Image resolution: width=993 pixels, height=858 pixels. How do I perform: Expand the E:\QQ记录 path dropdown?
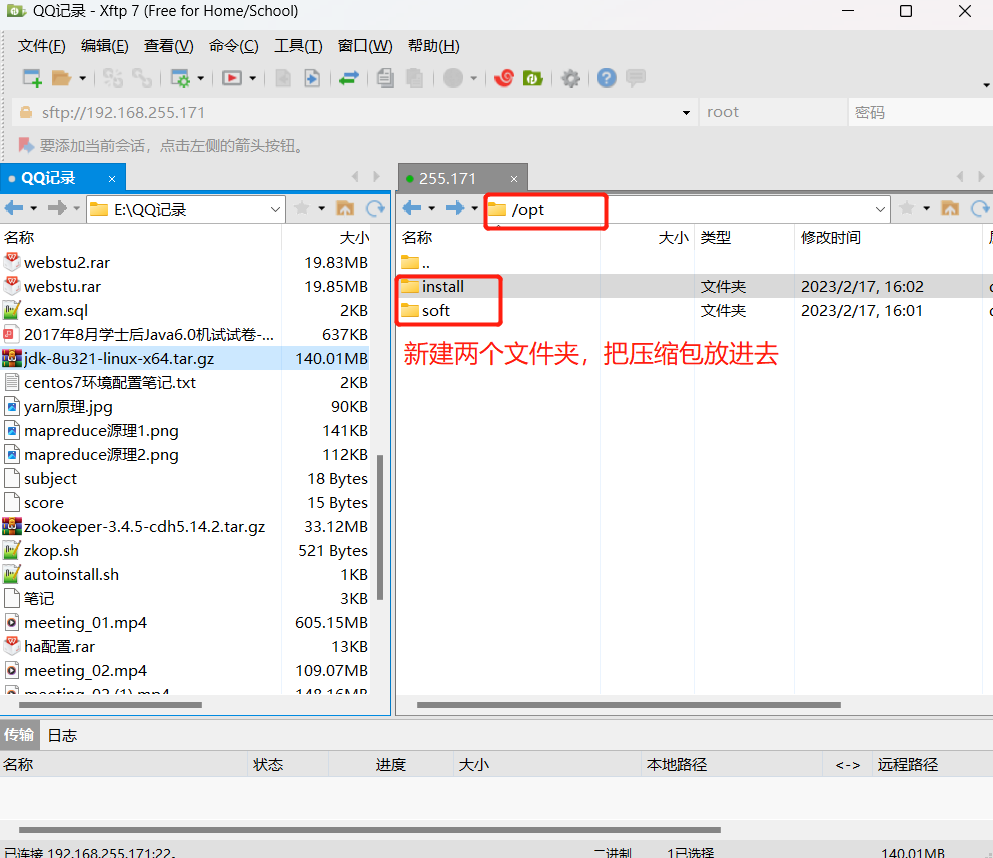(275, 209)
